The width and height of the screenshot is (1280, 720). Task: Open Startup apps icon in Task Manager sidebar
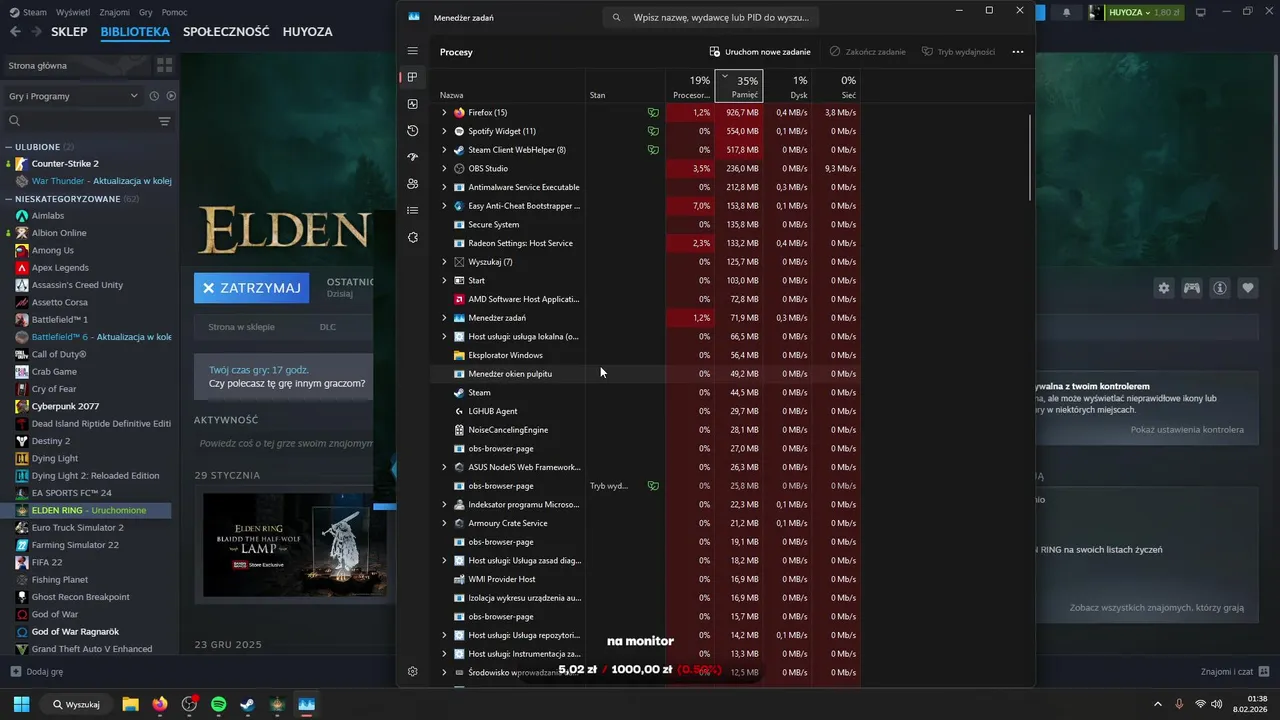pos(413,157)
